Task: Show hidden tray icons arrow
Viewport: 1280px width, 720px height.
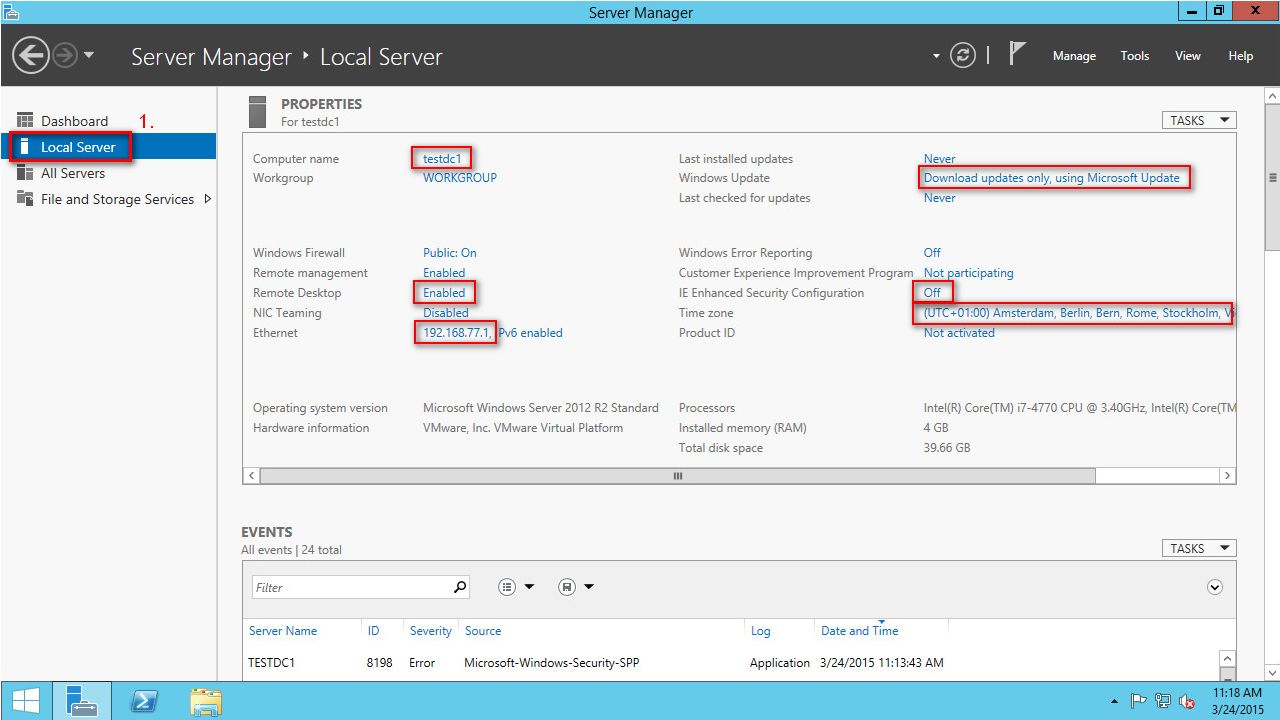Action: click(x=1115, y=702)
